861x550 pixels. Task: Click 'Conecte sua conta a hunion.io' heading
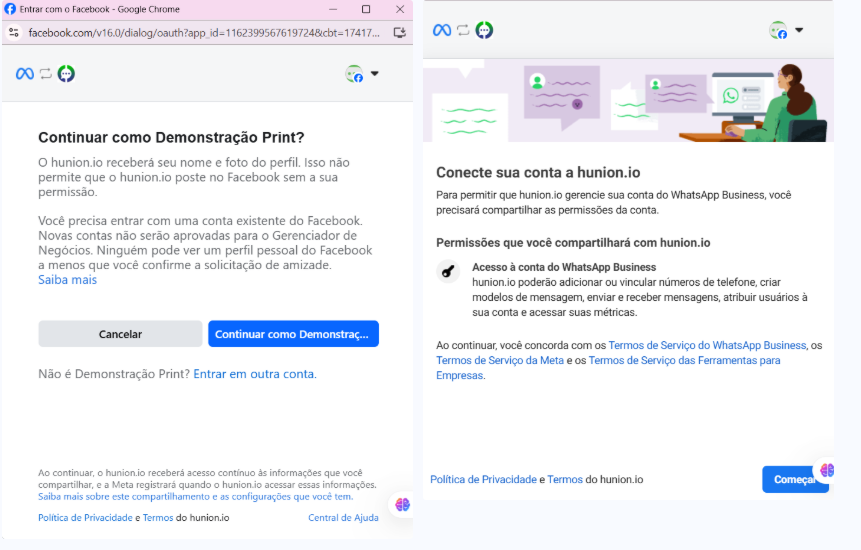(538, 172)
